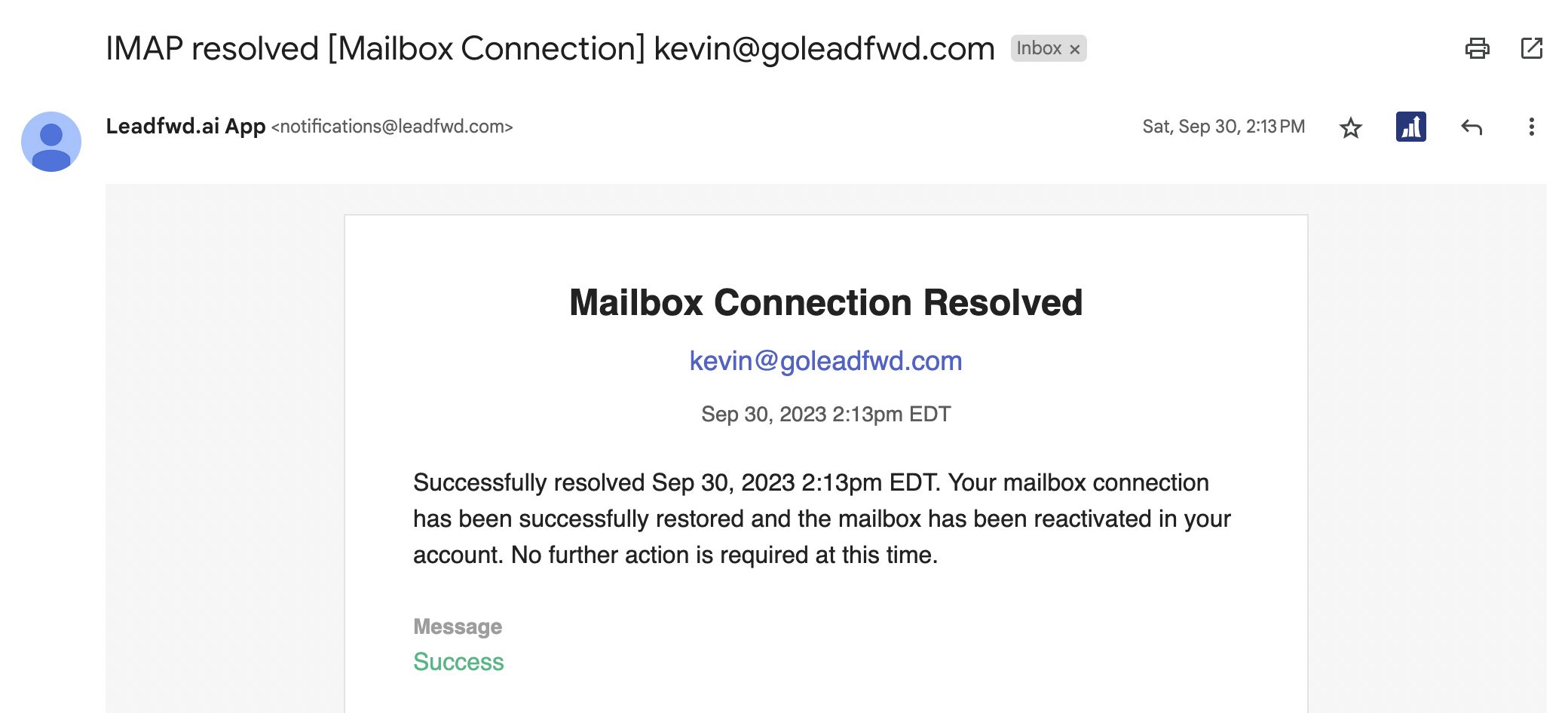The image size is (1568, 713).
Task: Click the Sat, Sep 30, 2:13 PM date
Action: 1223,127
